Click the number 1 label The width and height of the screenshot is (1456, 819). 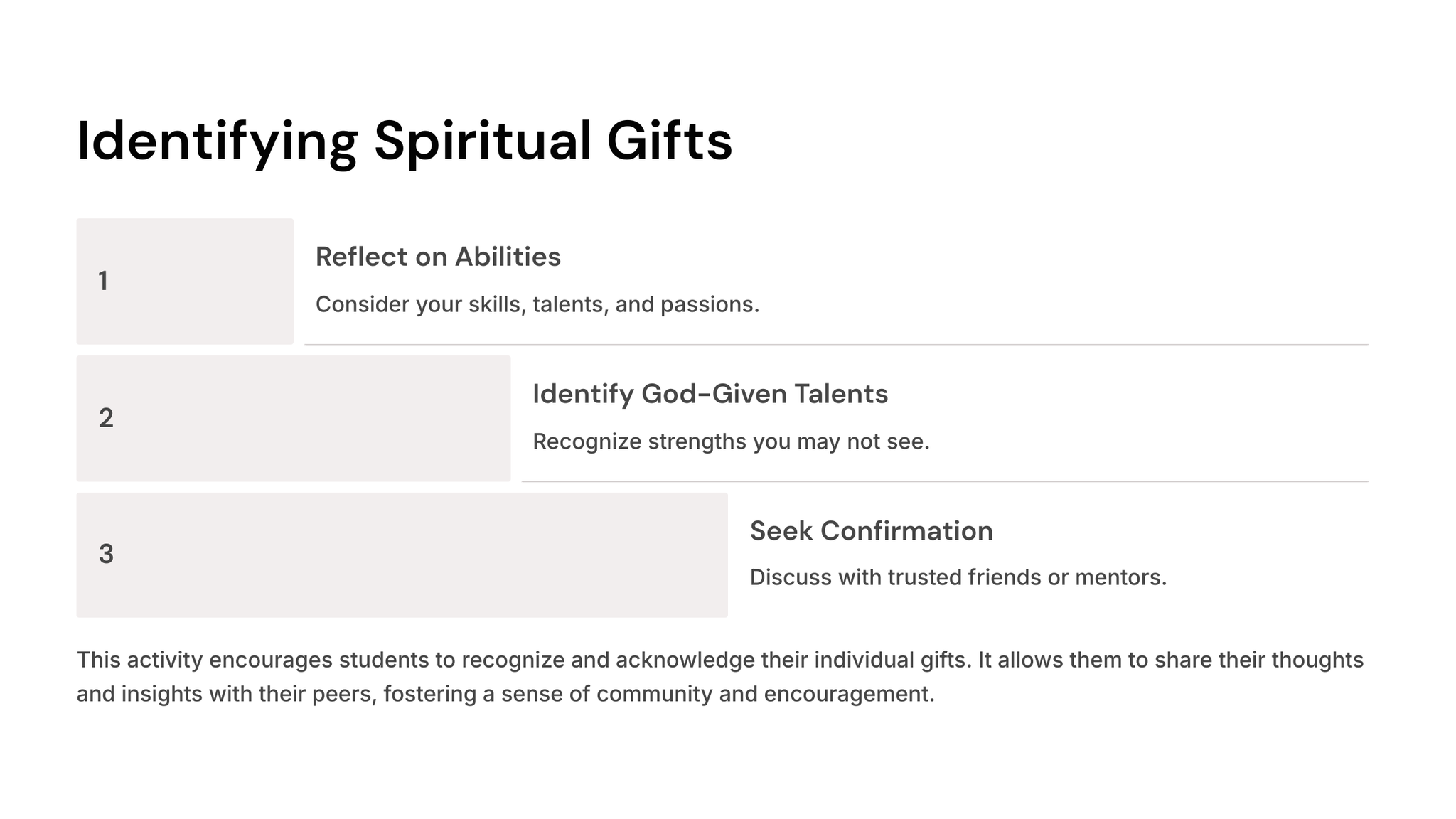pyautogui.click(x=103, y=281)
